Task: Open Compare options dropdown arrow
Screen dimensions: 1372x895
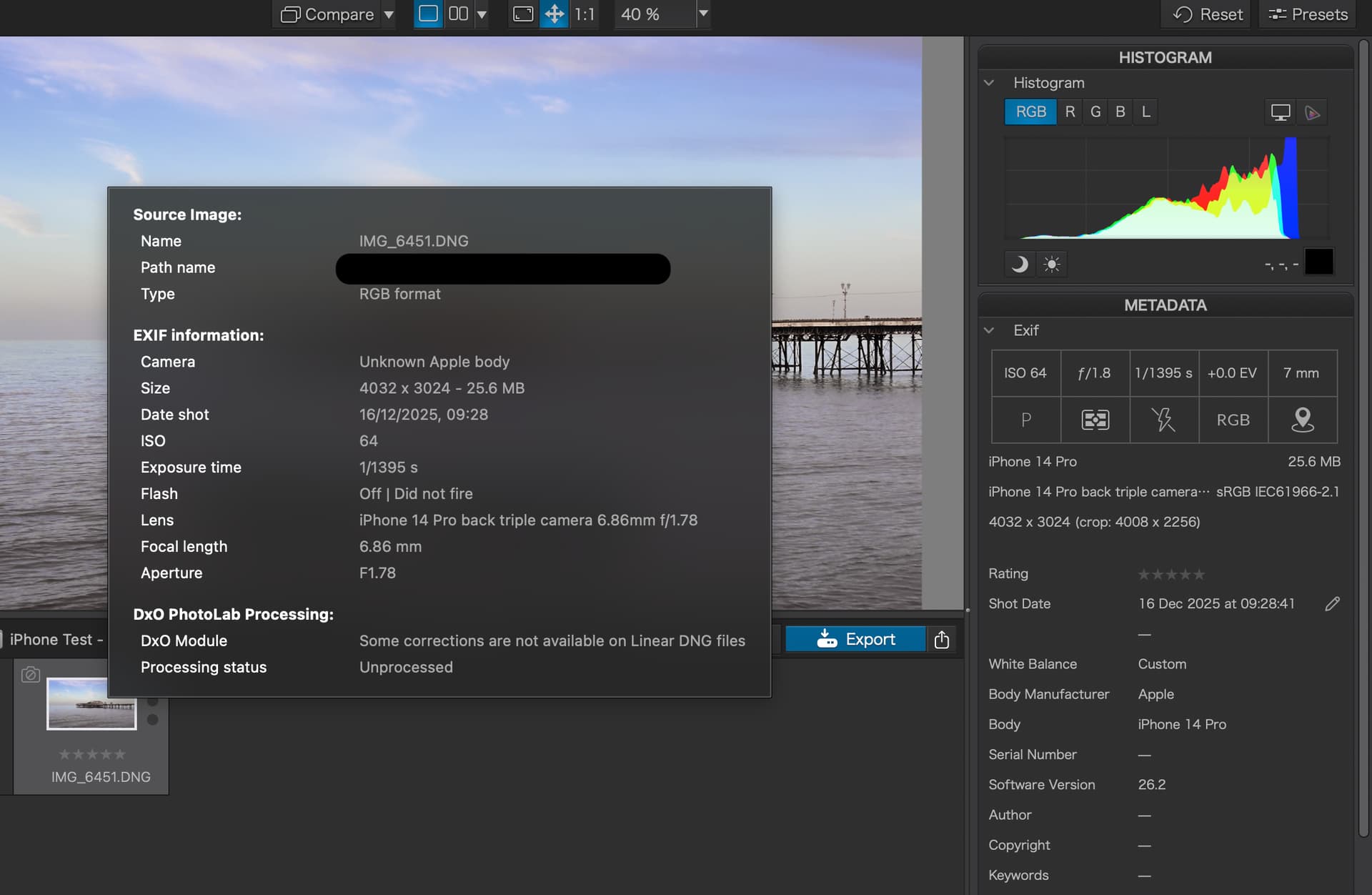Action: (389, 14)
